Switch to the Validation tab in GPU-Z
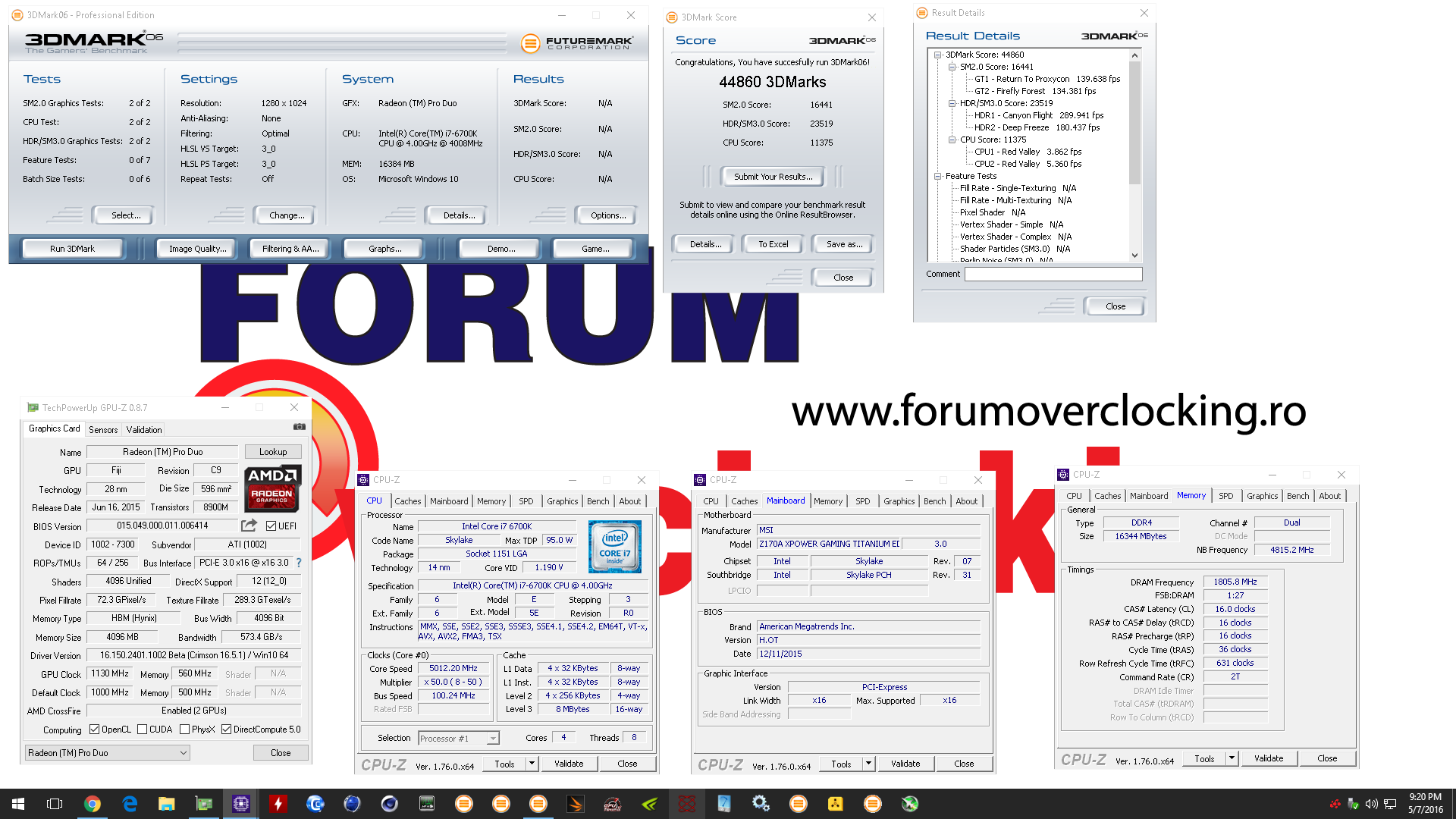The height and width of the screenshot is (819, 1456). coord(144,429)
